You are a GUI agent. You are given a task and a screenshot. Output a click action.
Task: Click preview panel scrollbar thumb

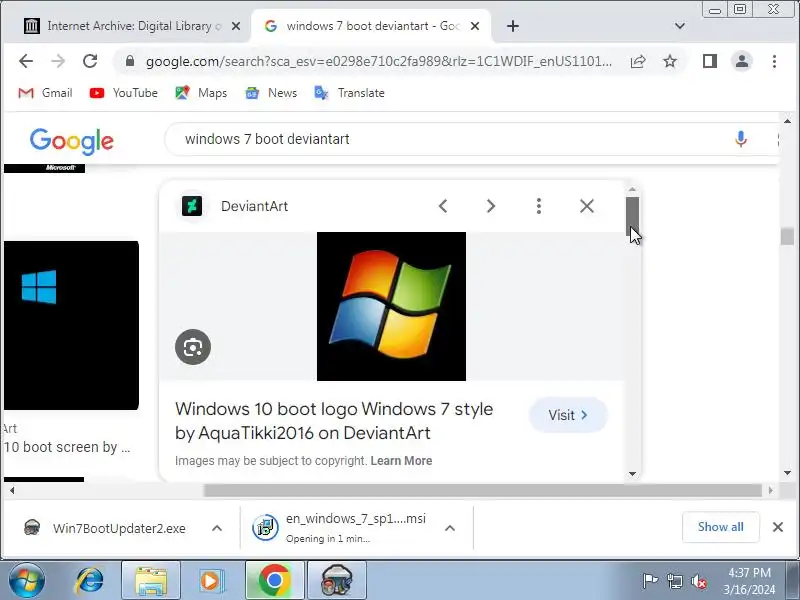coord(632,217)
